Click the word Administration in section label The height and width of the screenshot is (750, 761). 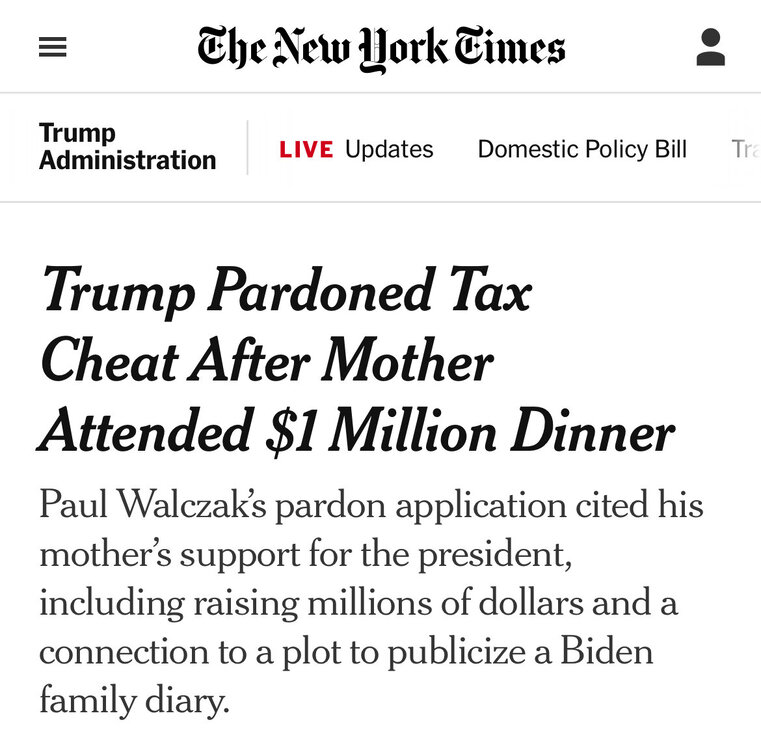(127, 160)
